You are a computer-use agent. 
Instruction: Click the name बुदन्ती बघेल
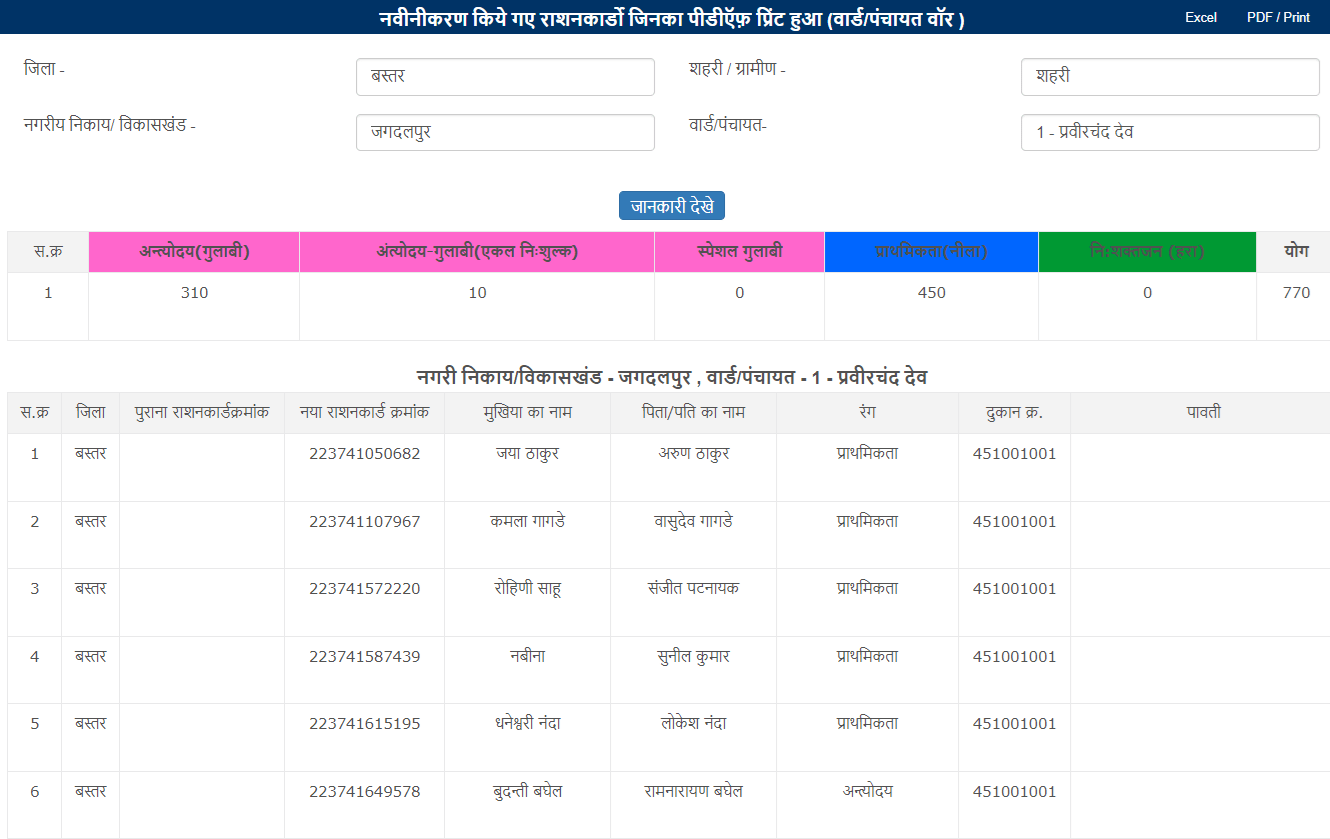click(527, 792)
